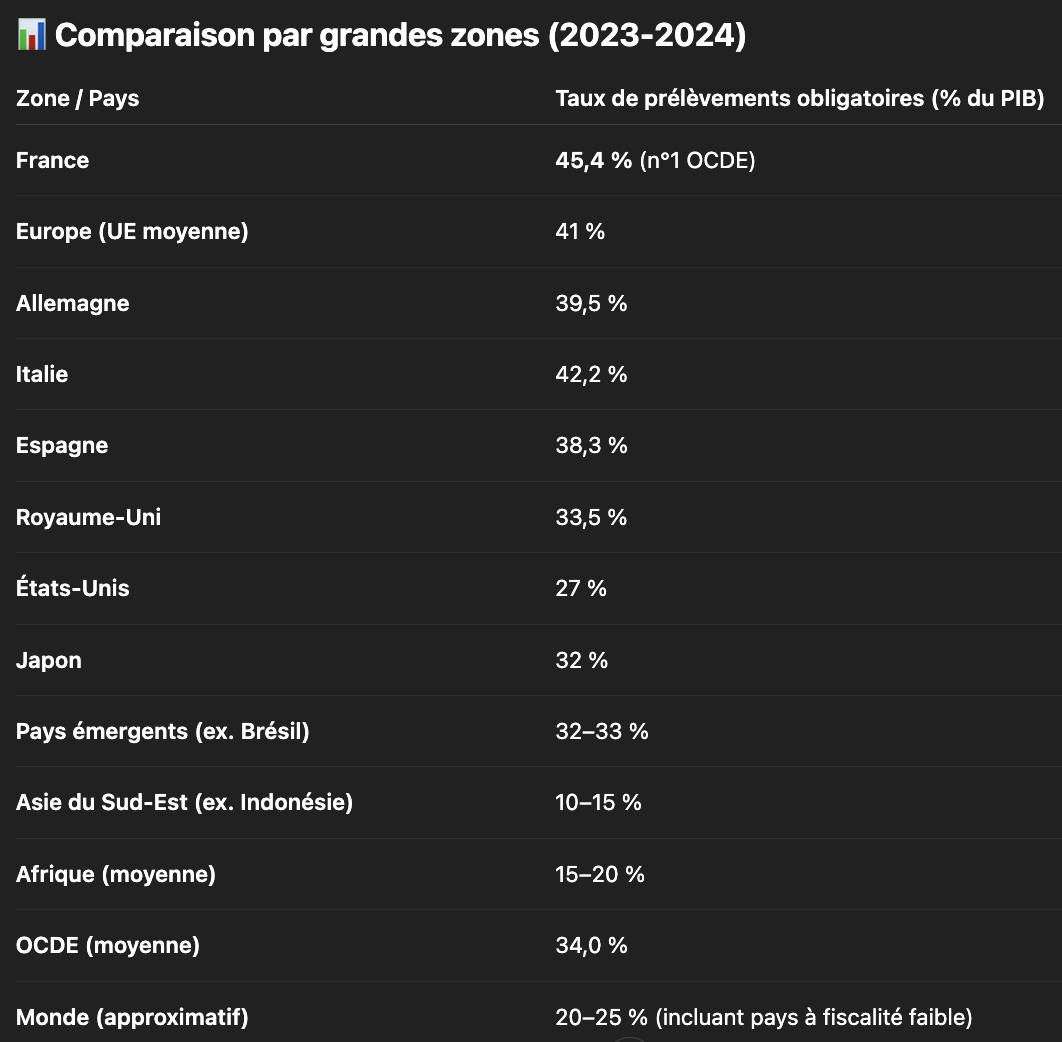This screenshot has height=1042, width=1062.
Task: Click the bar chart emoji icon in heading
Action: pyautogui.click(x=31, y=35)
